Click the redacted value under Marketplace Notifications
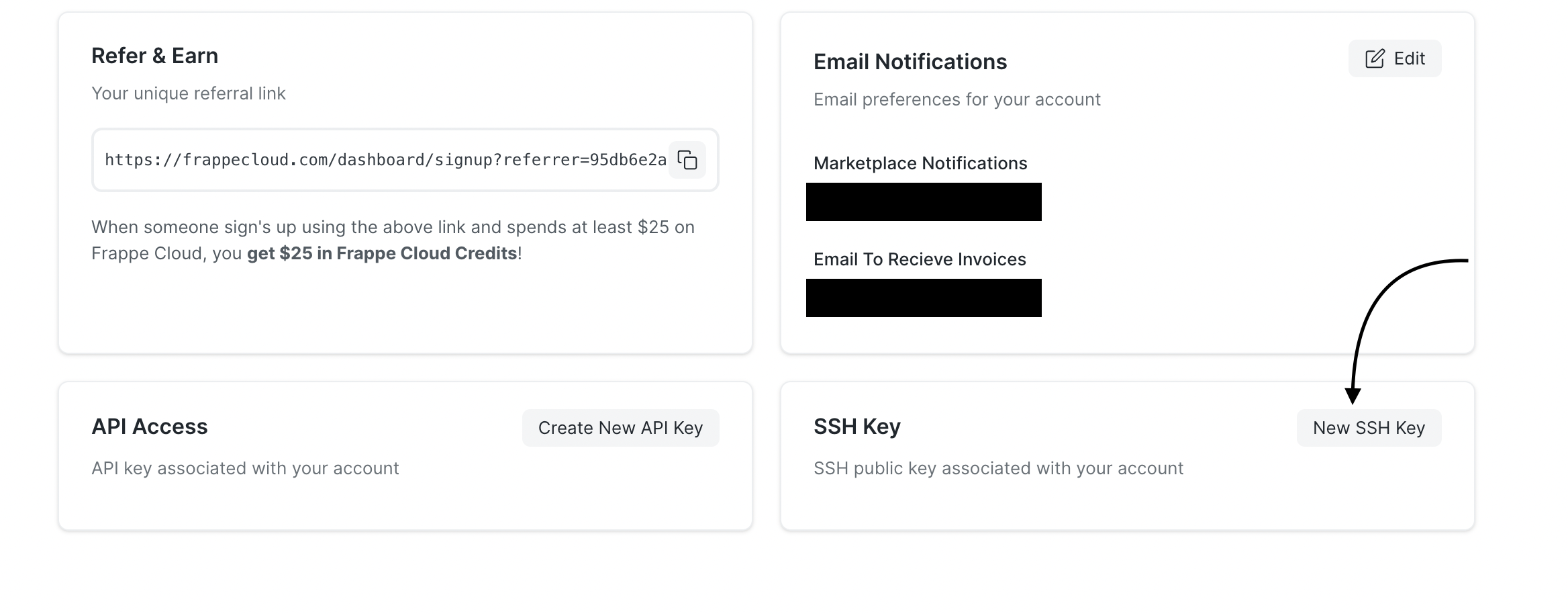 point(924,202)
